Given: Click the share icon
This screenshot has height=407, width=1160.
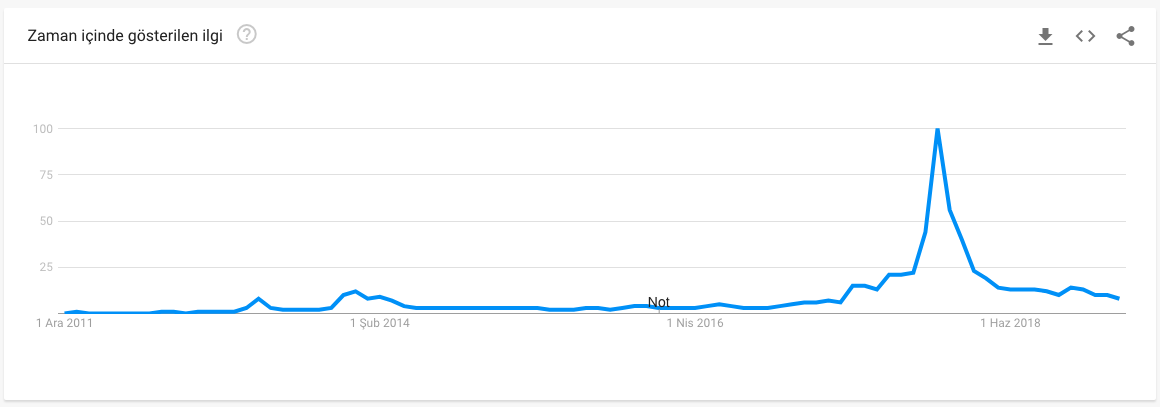Looking at the screenshot, I should click(x=1125, y=36).
